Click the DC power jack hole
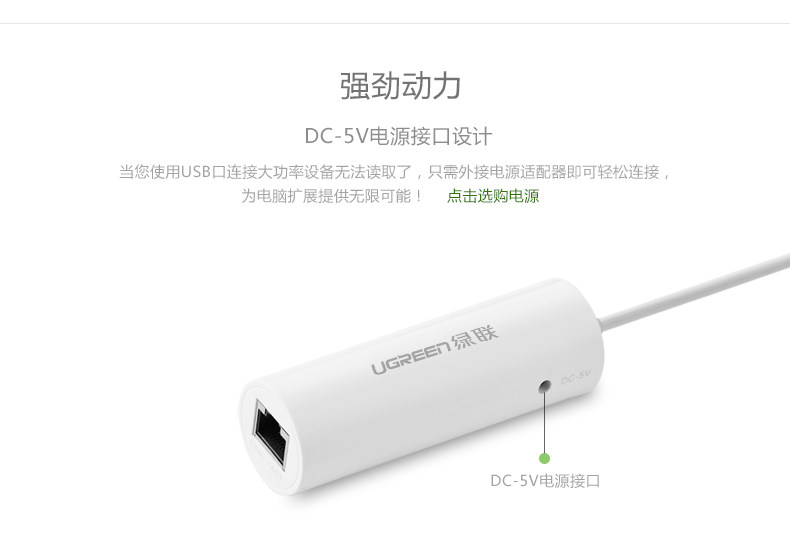 tap(544, 387)
